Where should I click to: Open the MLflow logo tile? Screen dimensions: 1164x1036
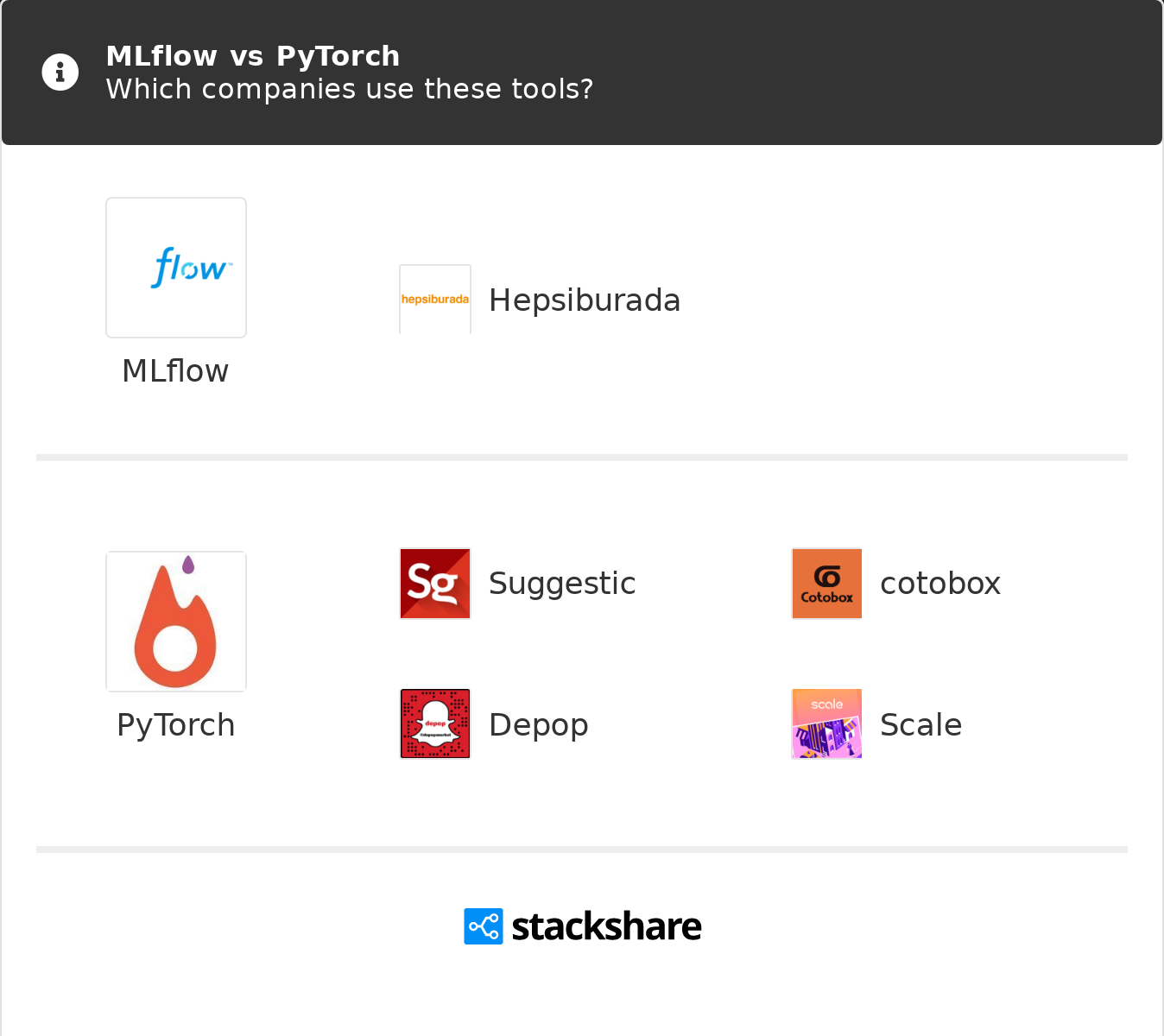tap(176, 268)
